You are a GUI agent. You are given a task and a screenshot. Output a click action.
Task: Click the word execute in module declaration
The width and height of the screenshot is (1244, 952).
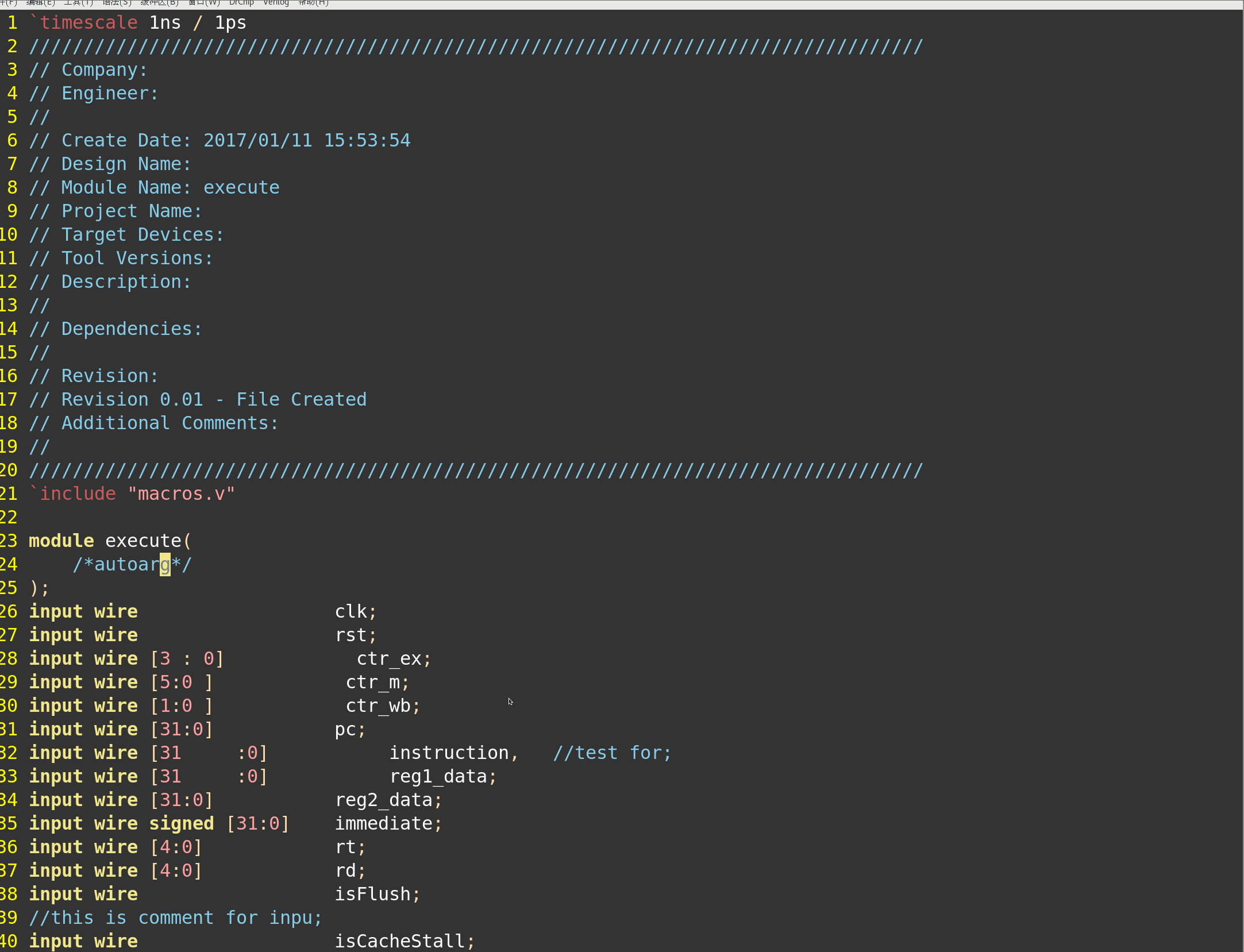pos(142,540)
